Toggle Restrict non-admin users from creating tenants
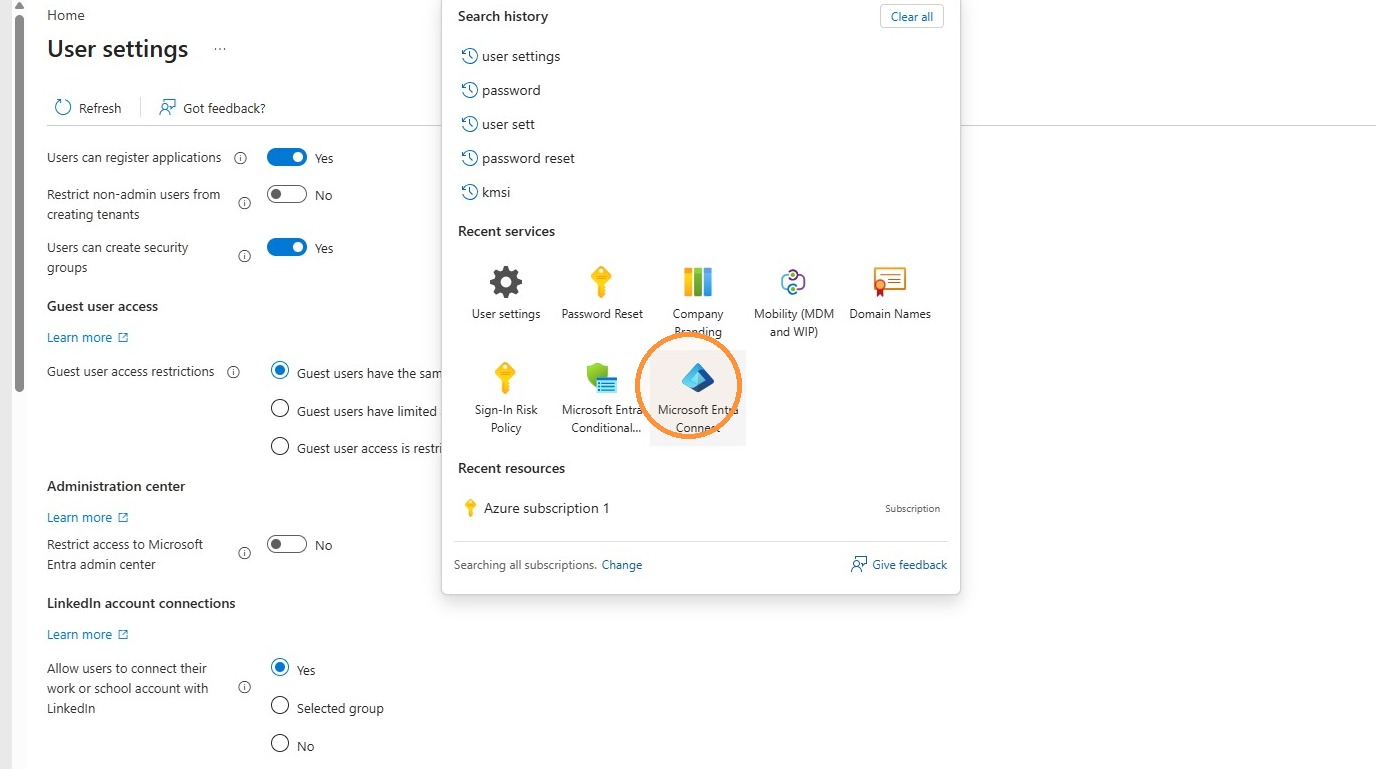 point(287,194)
